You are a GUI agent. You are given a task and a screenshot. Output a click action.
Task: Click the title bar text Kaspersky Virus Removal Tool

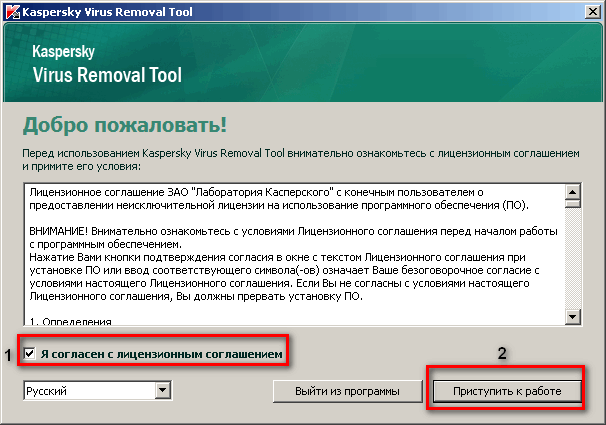coord(107,12)
